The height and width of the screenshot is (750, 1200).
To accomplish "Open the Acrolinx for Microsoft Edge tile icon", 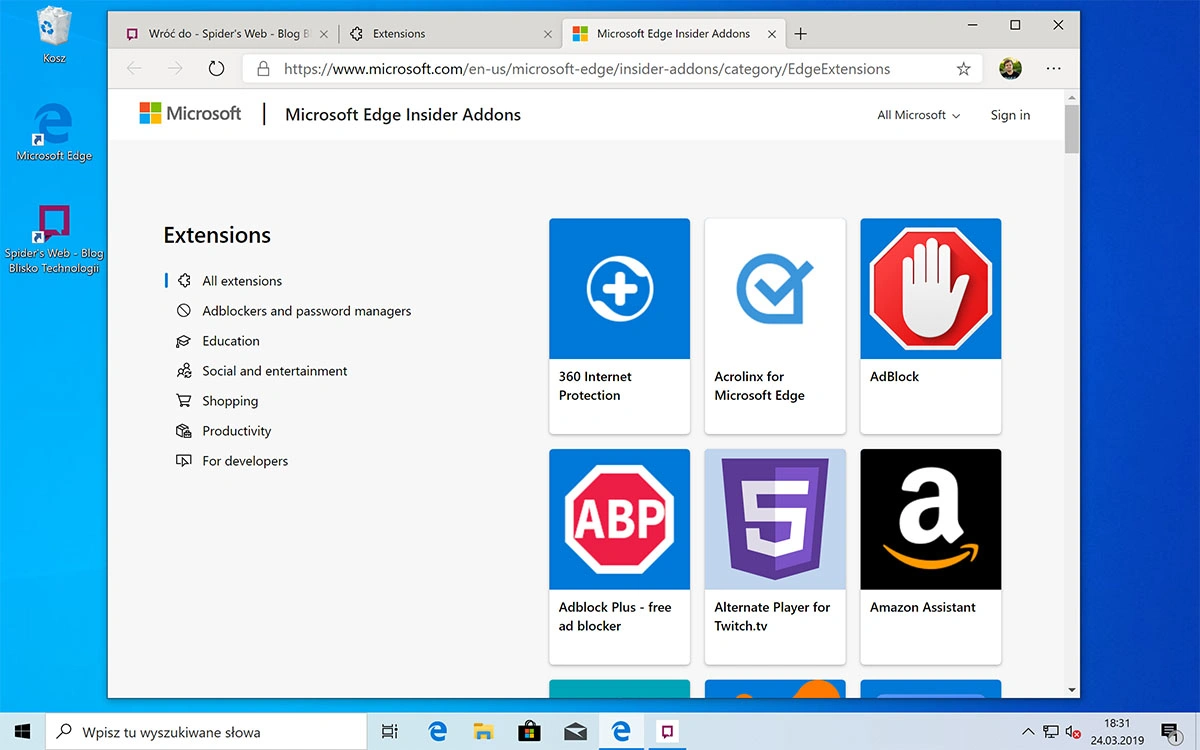I will 775,288.
